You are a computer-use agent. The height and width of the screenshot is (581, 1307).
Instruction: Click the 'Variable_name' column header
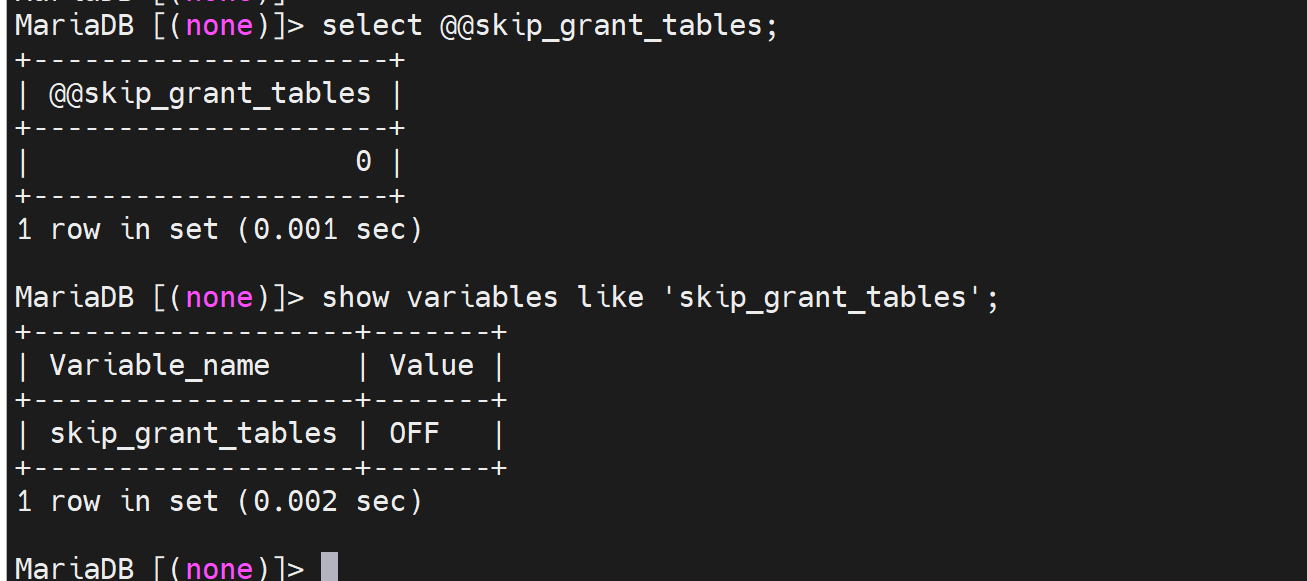pos(160,365)
